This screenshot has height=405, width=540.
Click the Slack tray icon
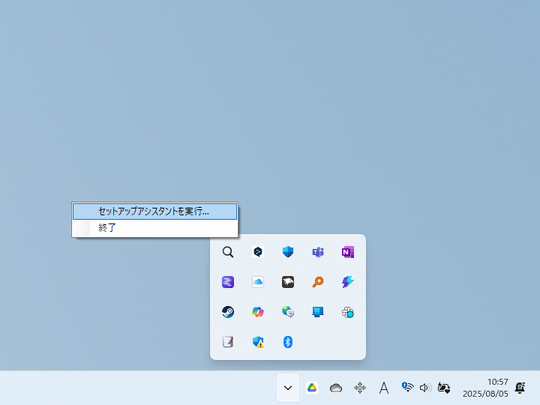pos(348,312)
